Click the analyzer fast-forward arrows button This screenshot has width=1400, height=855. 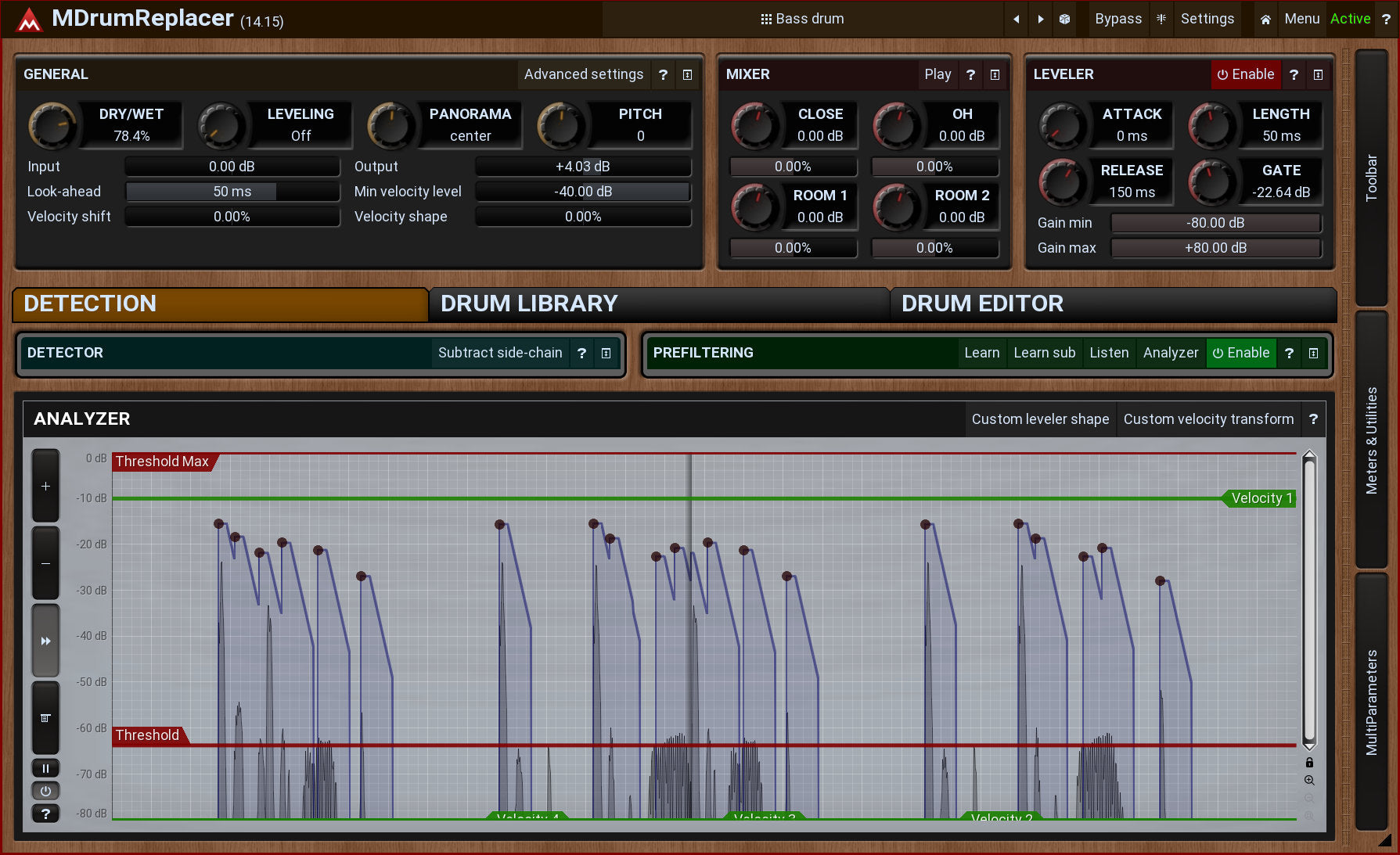click(x=45, y=641)
